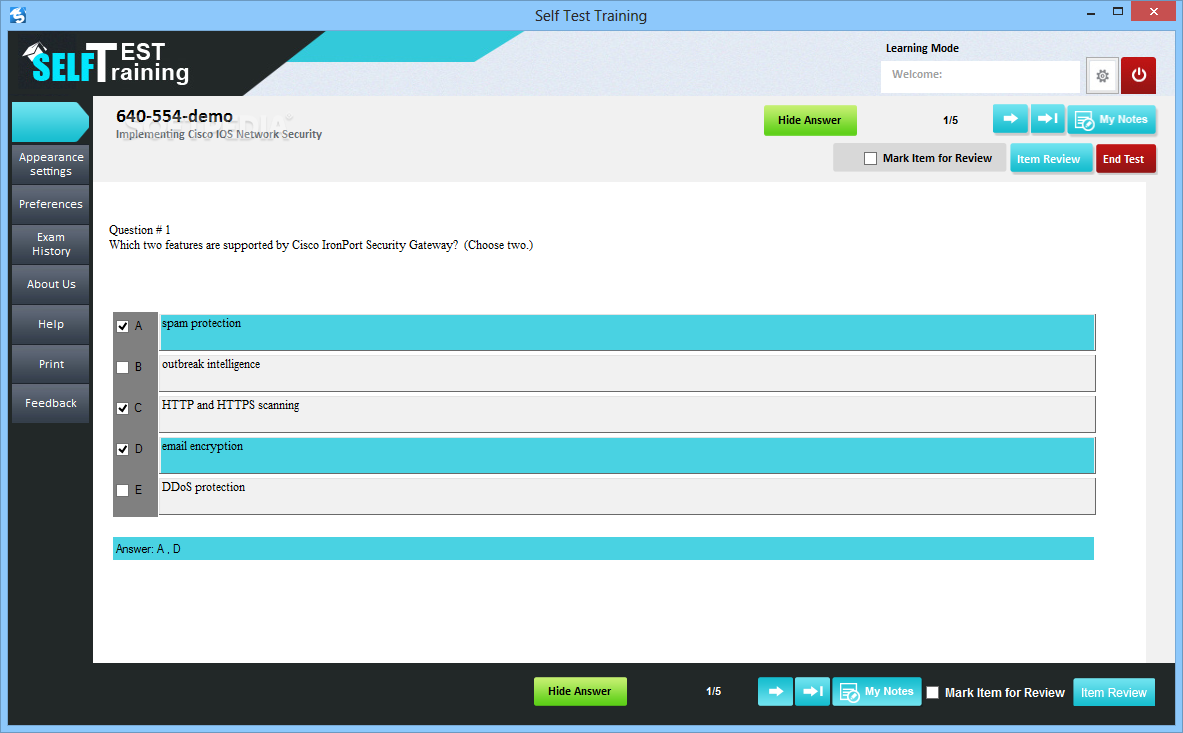This screenshot has height=733, width=1183.
Task: Click top Item Review button
Action: click(x=1049, y=159)
